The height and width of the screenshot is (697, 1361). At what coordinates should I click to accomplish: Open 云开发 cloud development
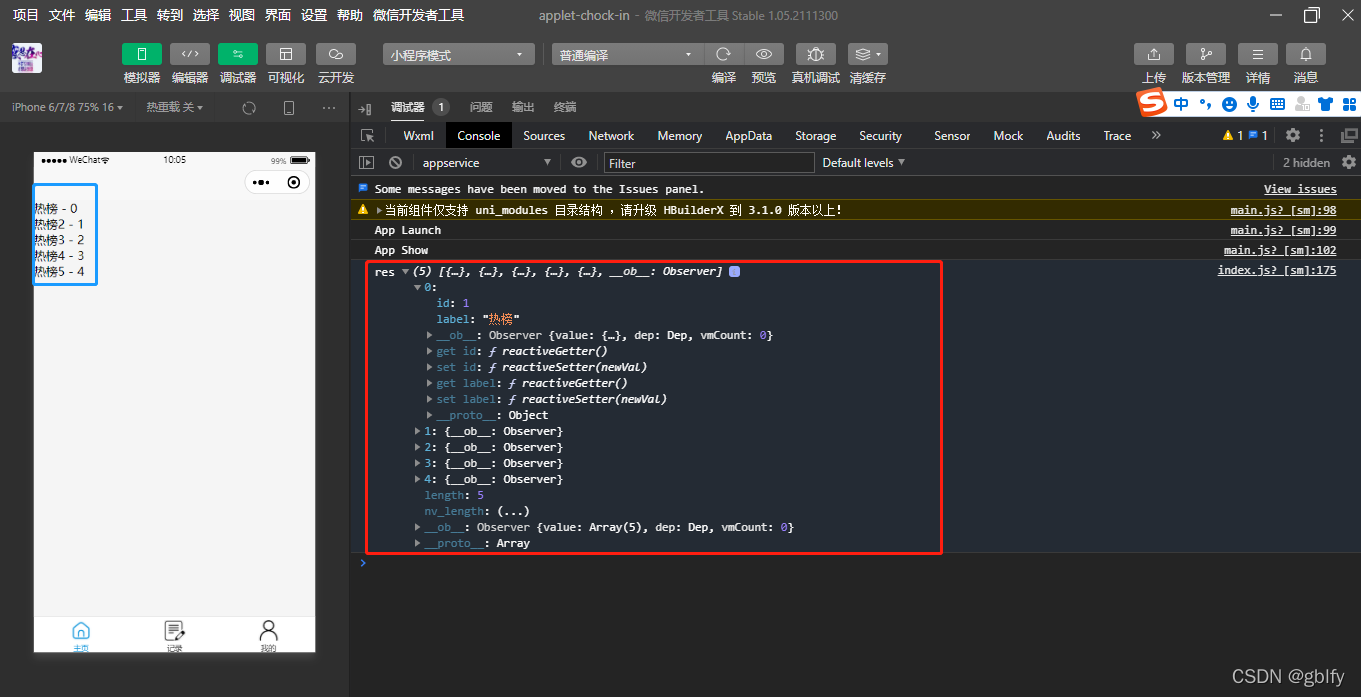(x=336, y=54)
